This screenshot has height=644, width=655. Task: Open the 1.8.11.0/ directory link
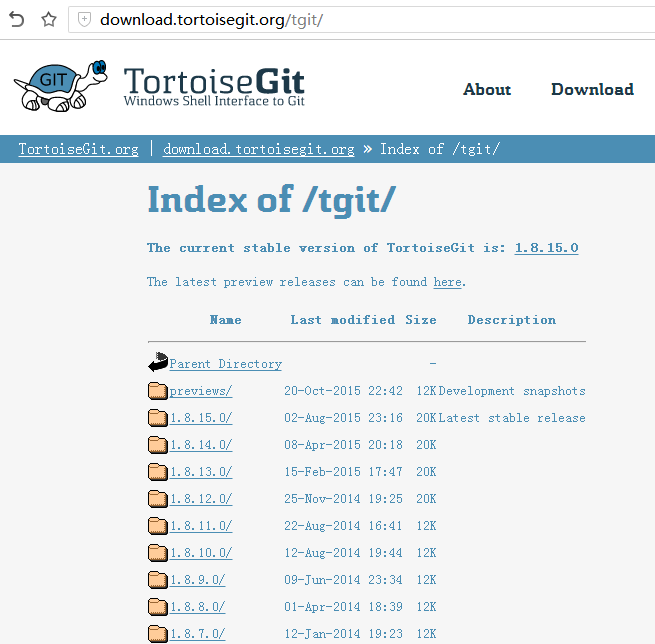(201, 526)
